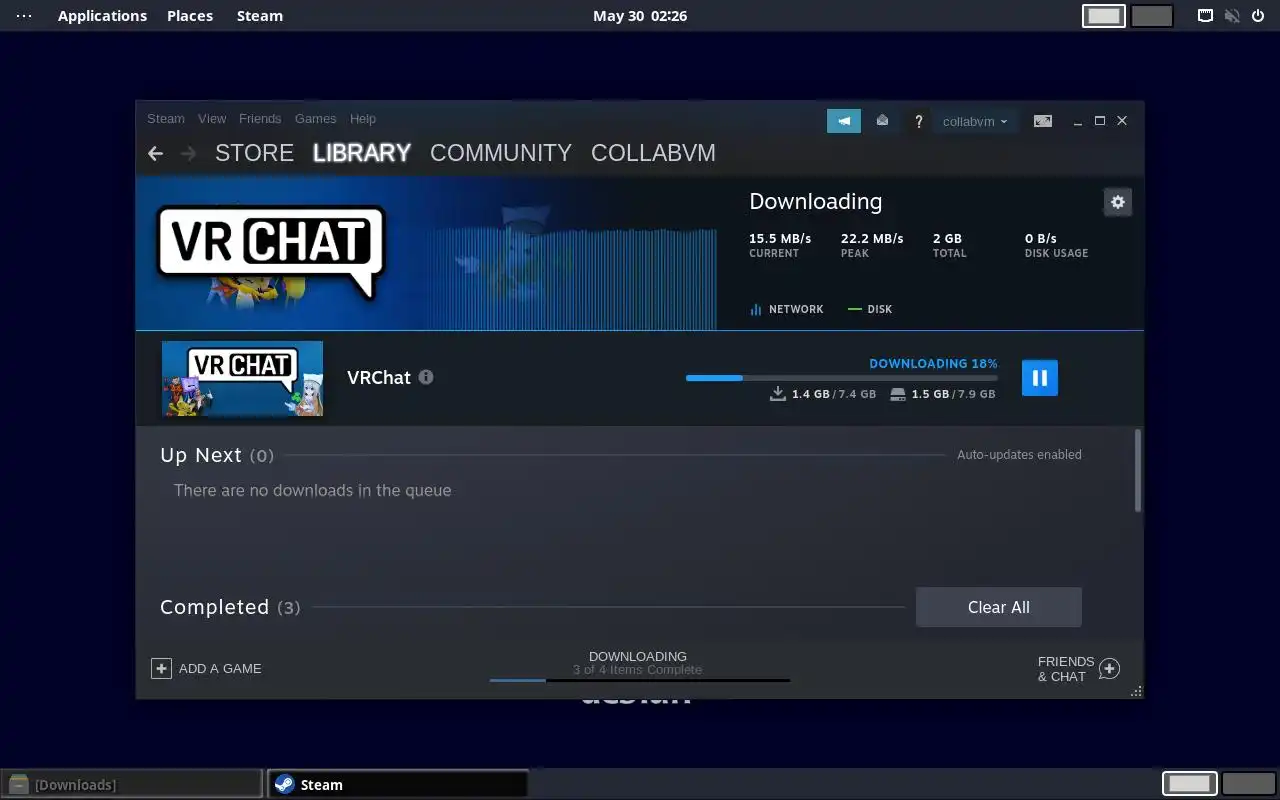Open the Applications menu in top panel
The image size is (1280, 800).
pos(102,16)
